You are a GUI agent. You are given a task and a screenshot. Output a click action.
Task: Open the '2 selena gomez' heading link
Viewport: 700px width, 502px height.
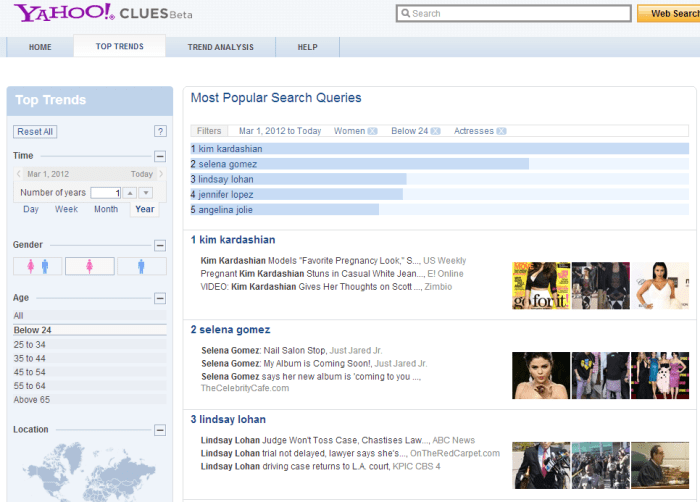[x=230, y=330]
